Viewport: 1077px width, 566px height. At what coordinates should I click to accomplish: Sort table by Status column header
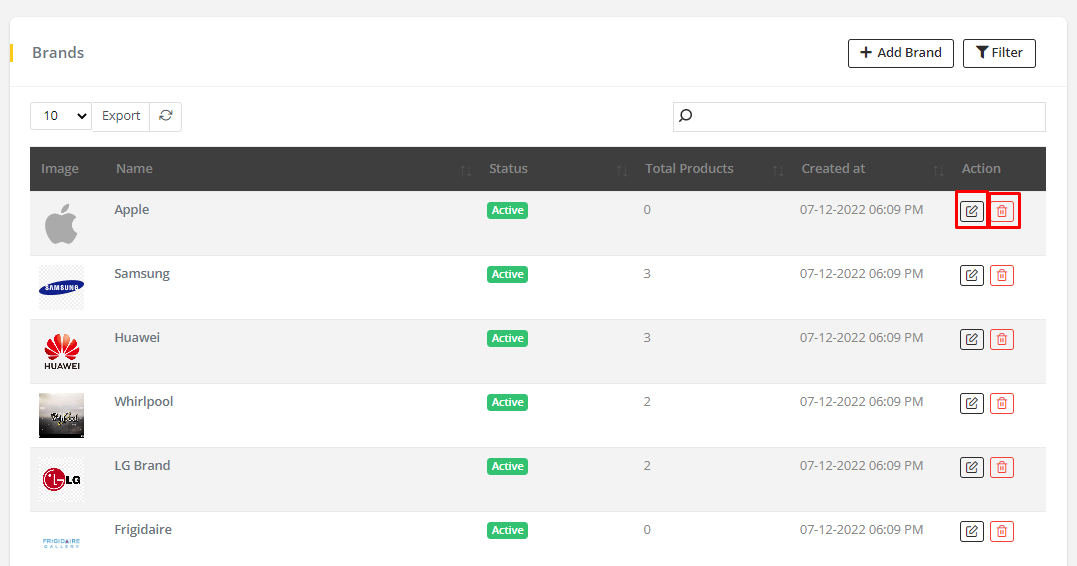click(508, 169)
